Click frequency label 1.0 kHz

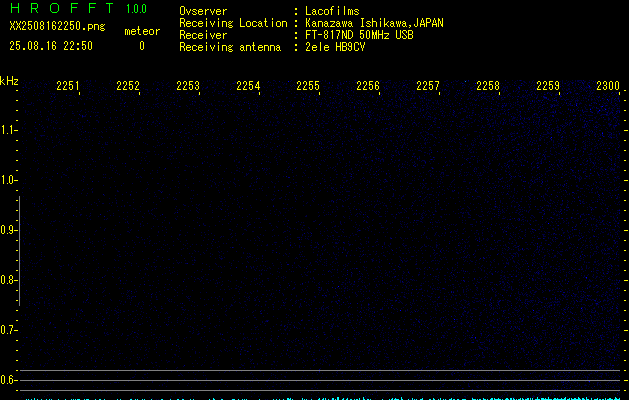pos(8,180)
